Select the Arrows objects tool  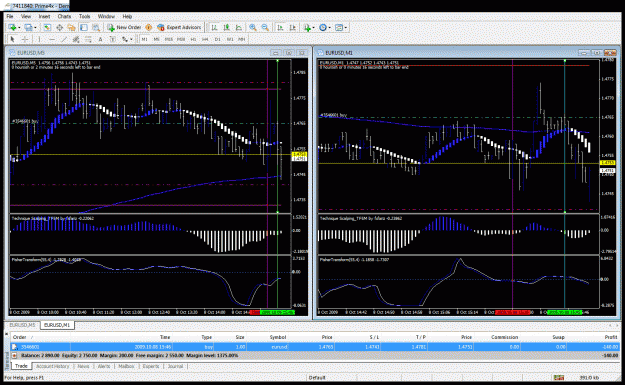point(124,39)
